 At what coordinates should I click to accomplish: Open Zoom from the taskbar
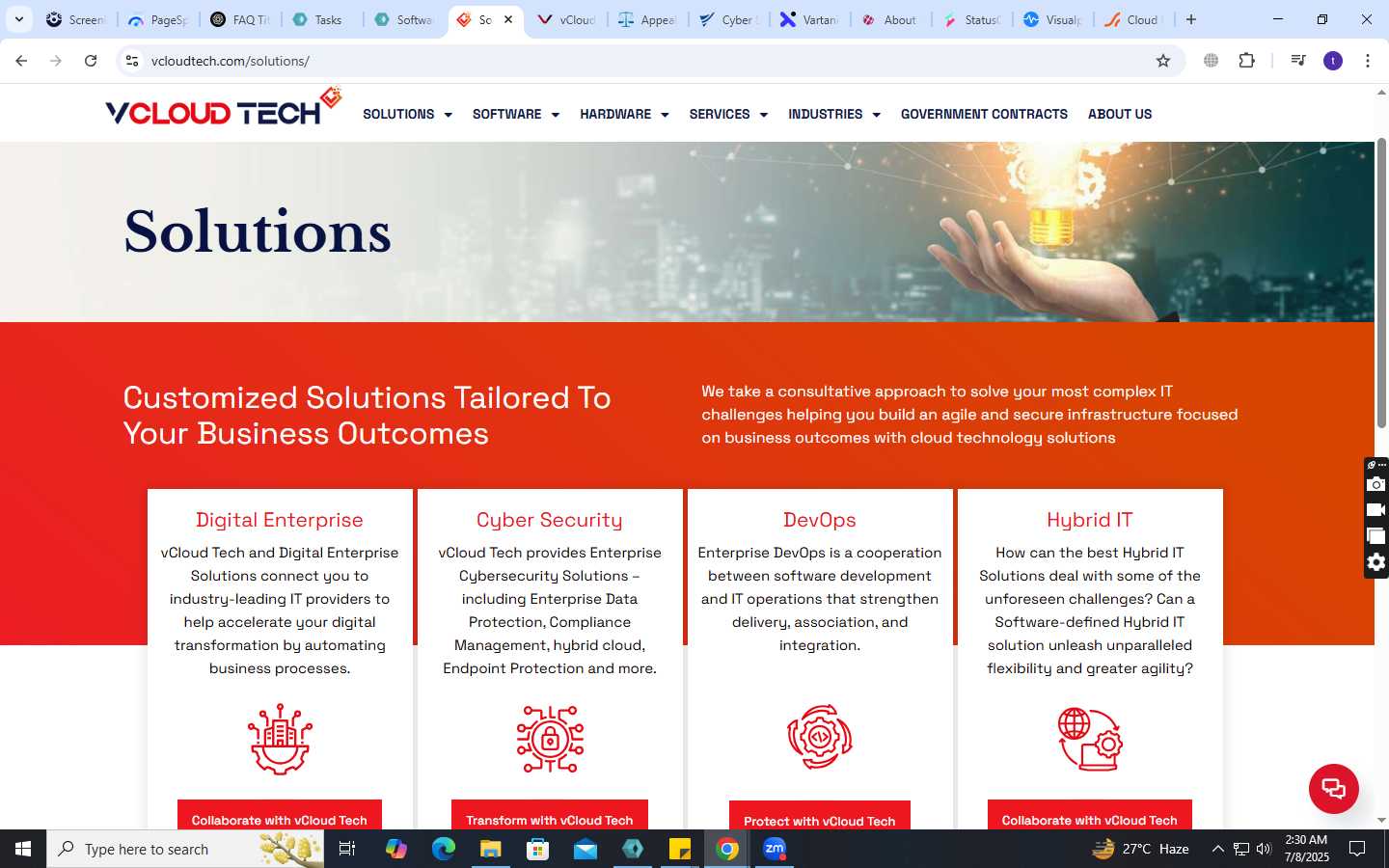pos(775,849)
